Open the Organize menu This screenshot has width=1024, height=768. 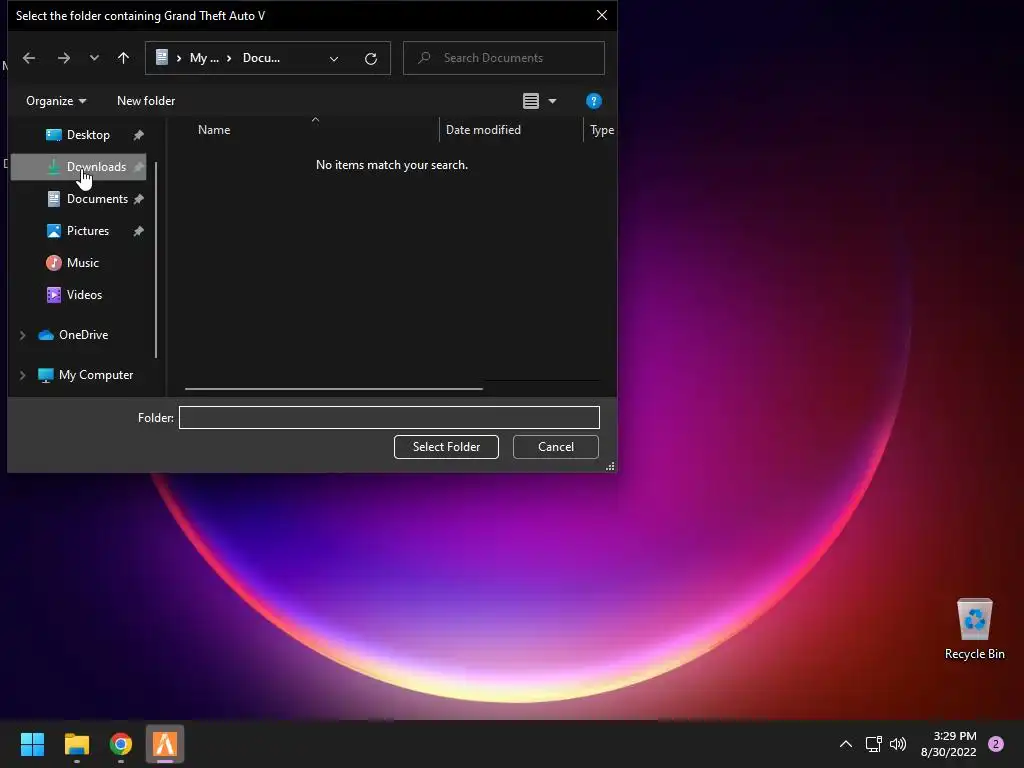(x=56, y=101)
